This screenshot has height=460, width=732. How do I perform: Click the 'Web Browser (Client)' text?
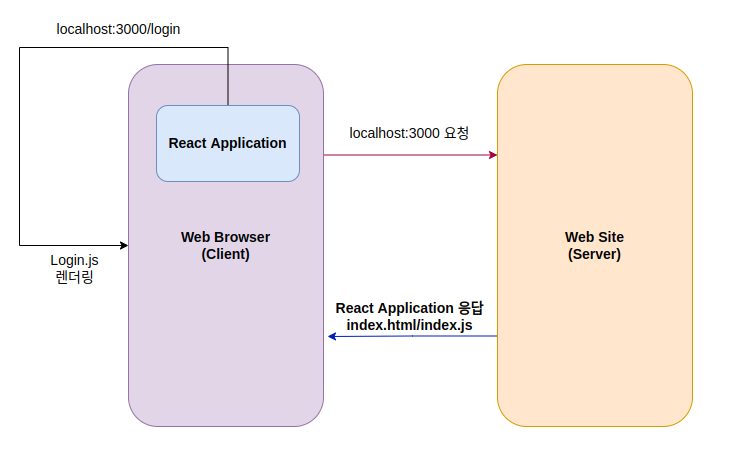point(225,246)
